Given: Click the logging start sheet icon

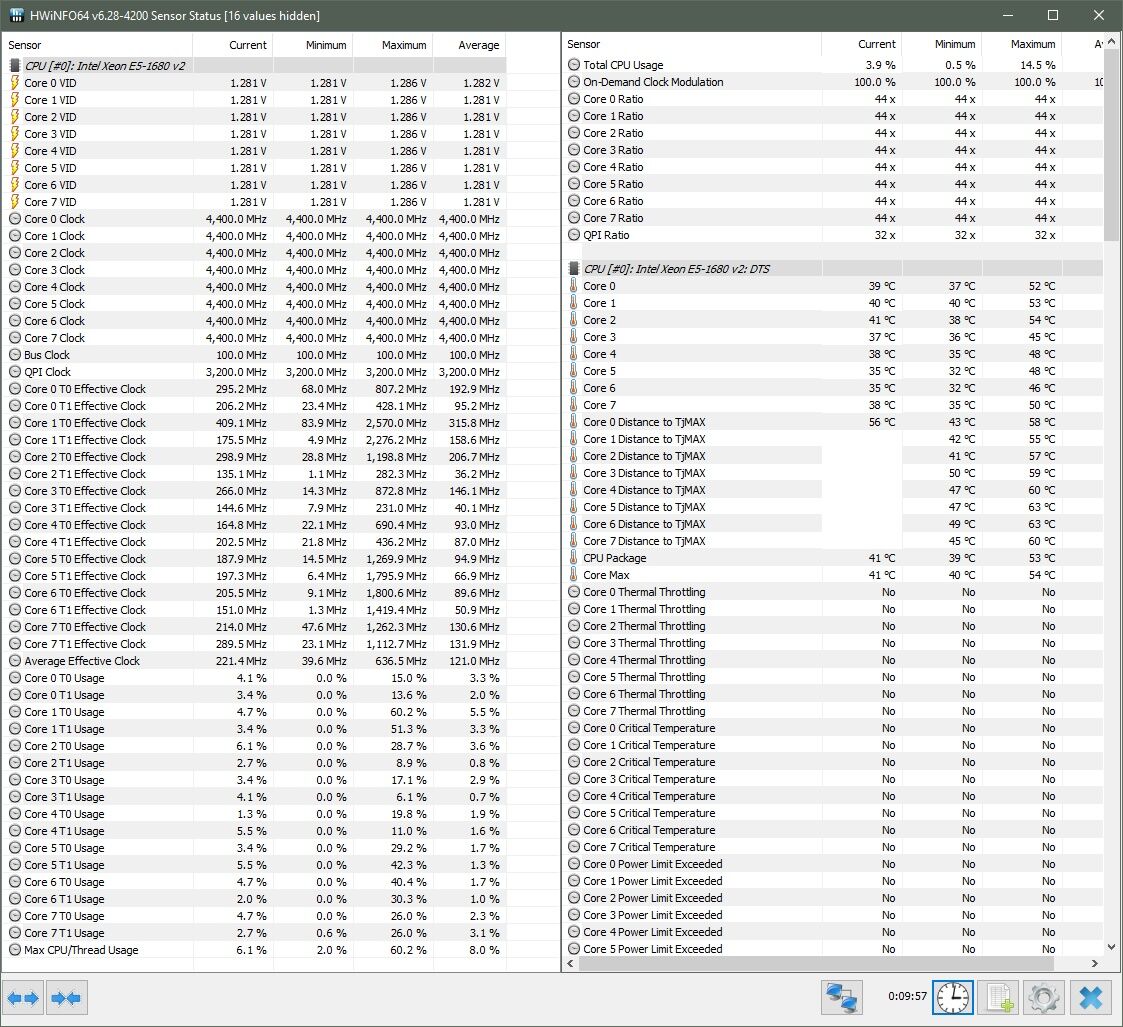Looking at the screenshot, I should click(x=998, y=997).
